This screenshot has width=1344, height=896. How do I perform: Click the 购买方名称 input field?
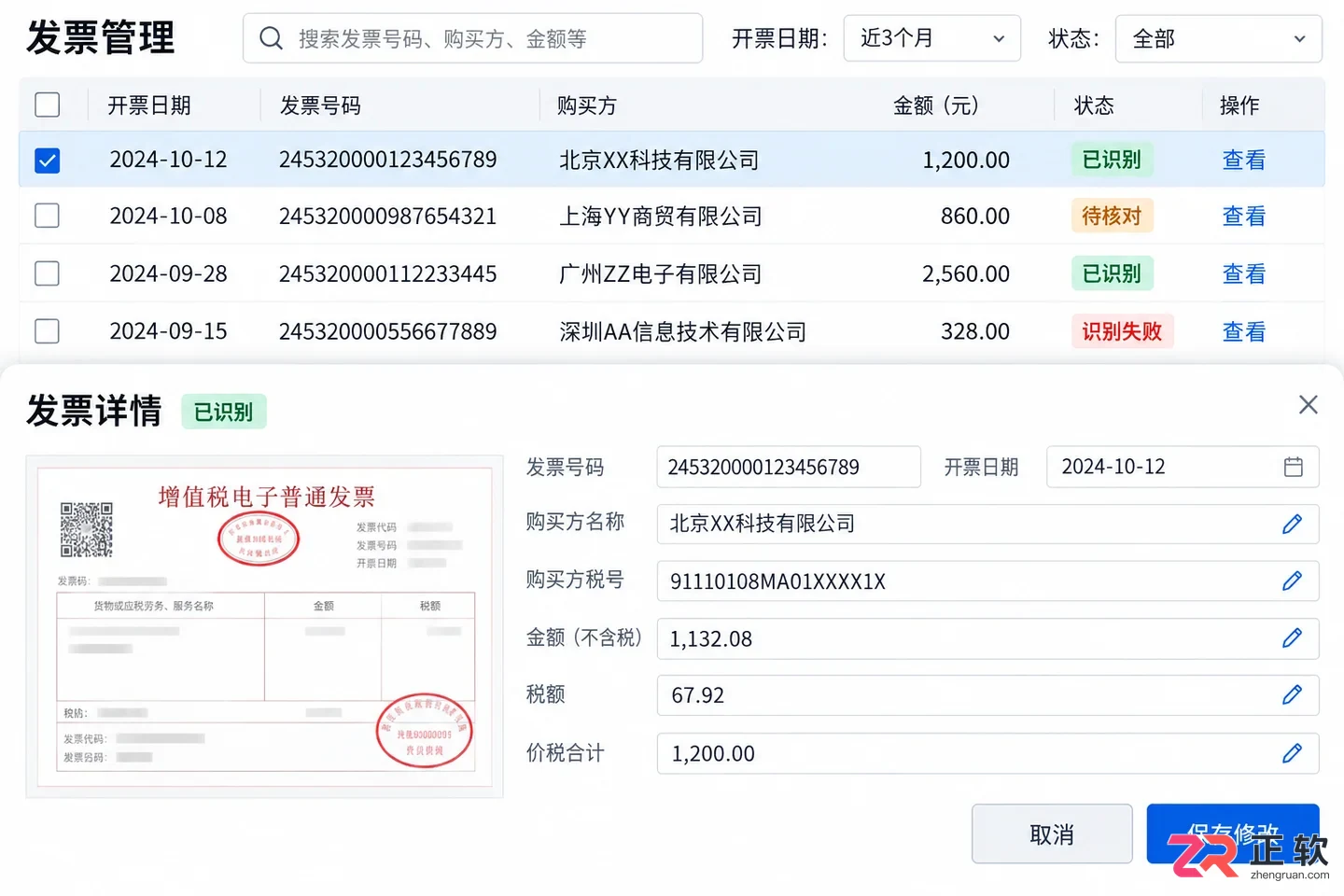click(987, 524)
